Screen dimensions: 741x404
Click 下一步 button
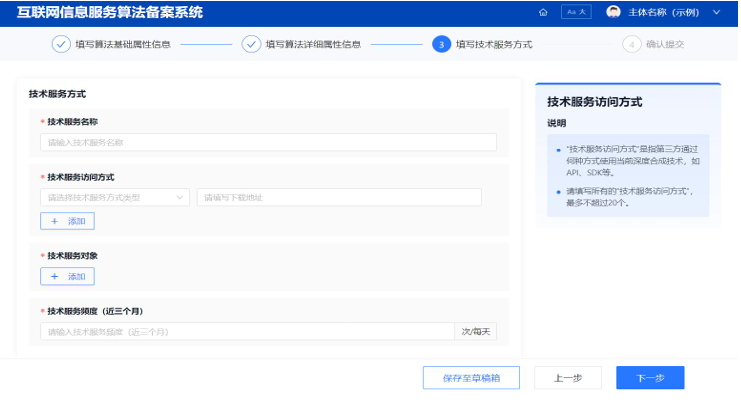point(650,378)
